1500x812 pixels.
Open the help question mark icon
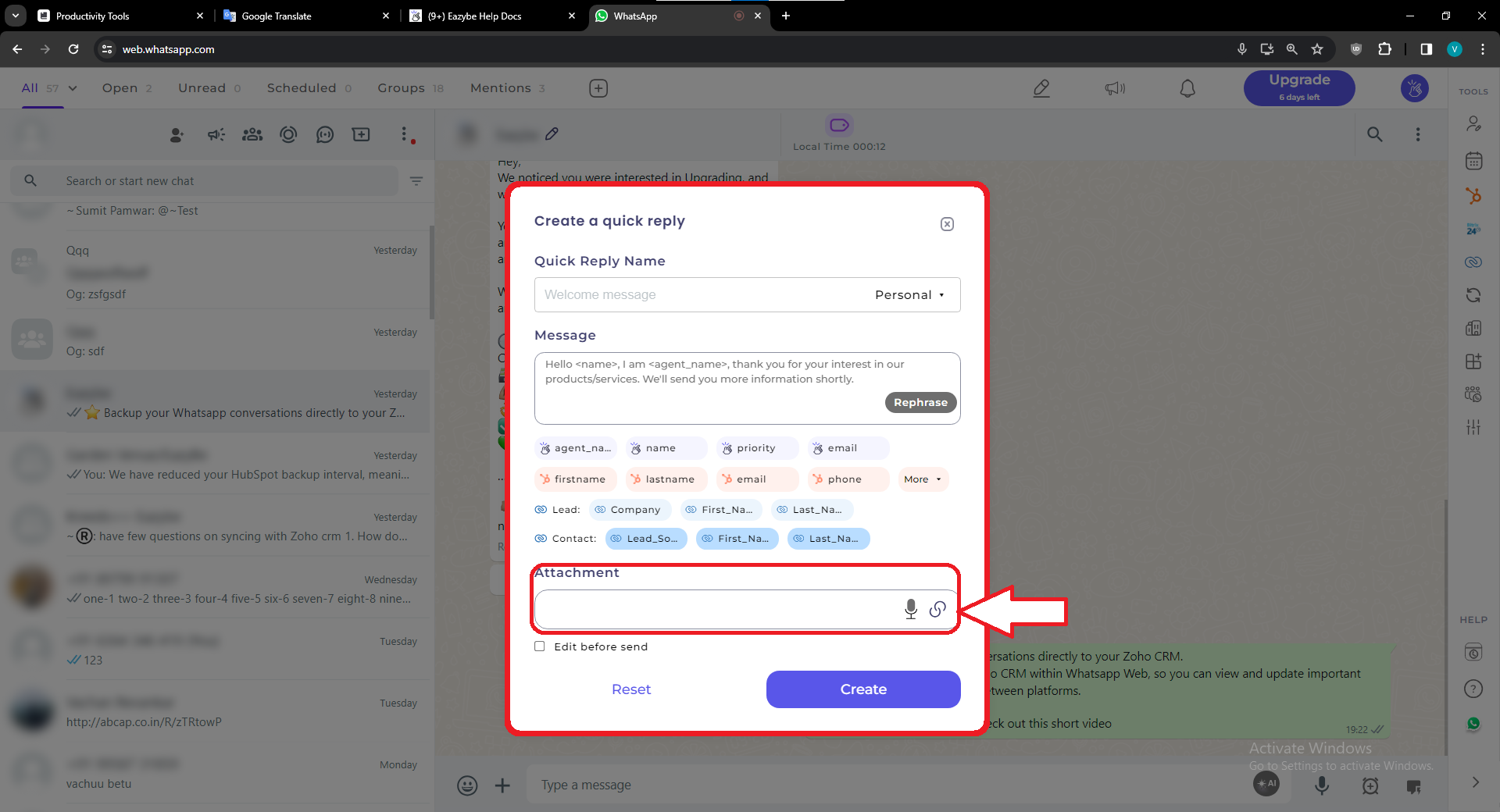tap(1473, 689)
